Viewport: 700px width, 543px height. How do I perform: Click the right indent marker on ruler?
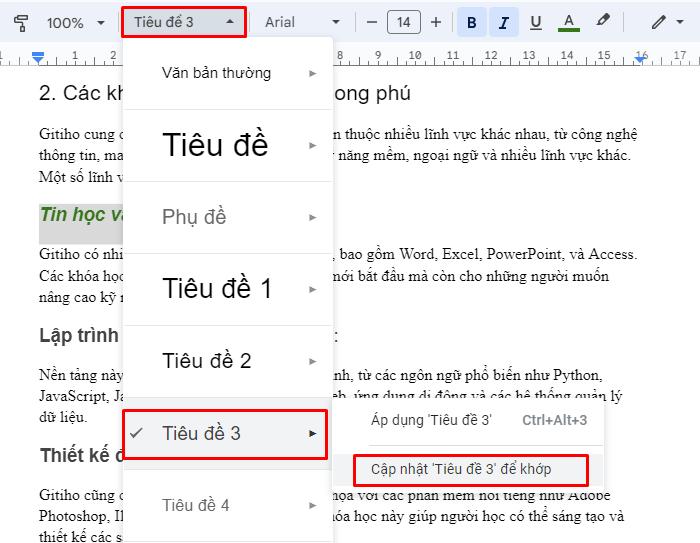[641, 58]
